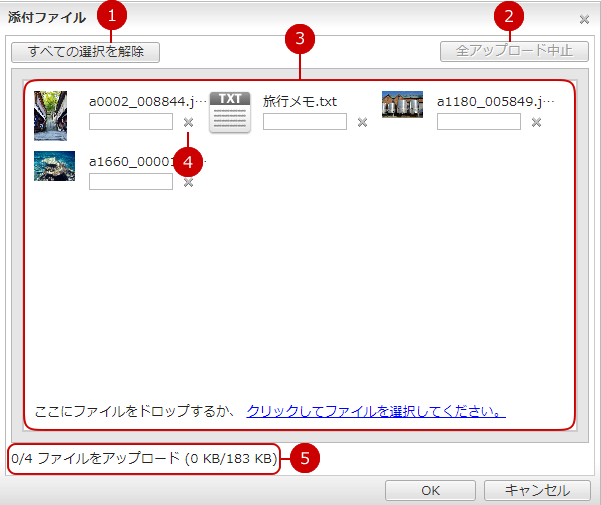
Task: Click the 旅行メモ.txt file name
Action: click(301, 101)
